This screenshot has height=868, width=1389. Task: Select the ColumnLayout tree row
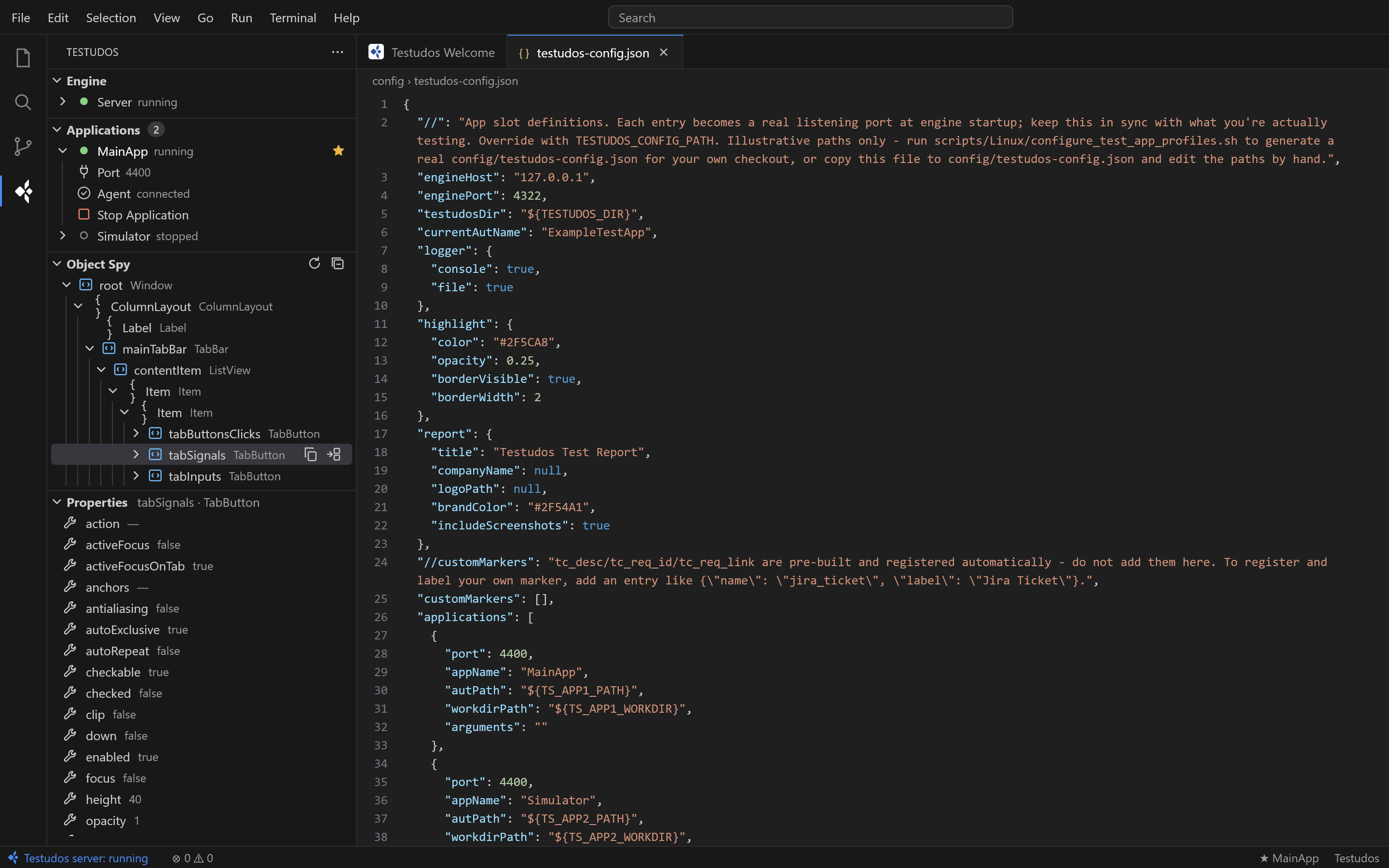click(202, 307)
